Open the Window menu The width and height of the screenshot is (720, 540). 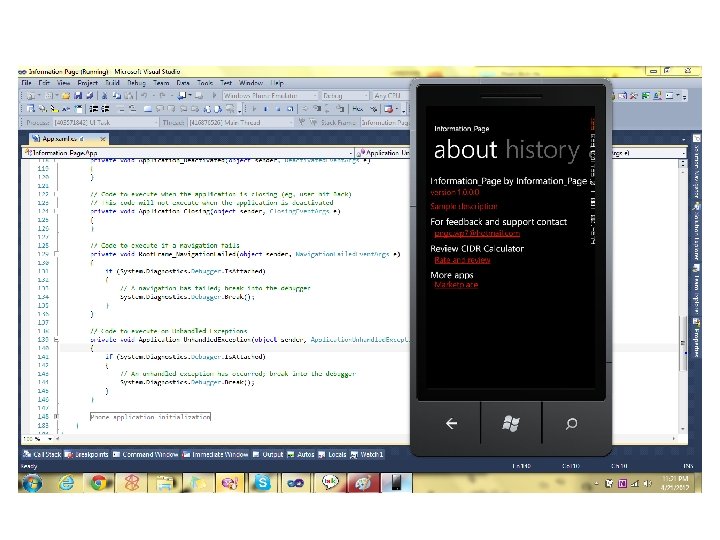tap(251, 83)
